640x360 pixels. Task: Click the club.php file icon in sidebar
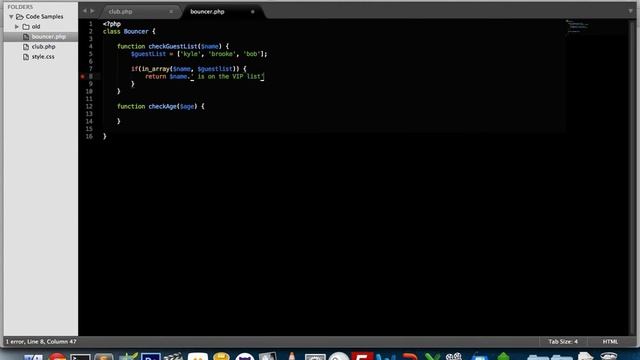(x=26, y=47)
